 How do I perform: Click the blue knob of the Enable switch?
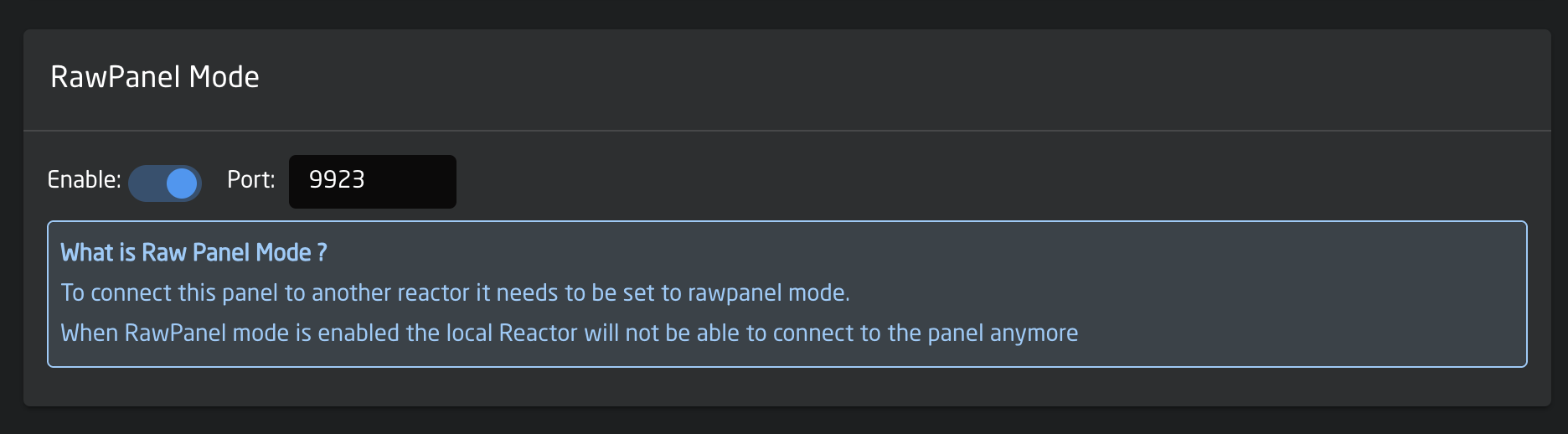(181, 183)
